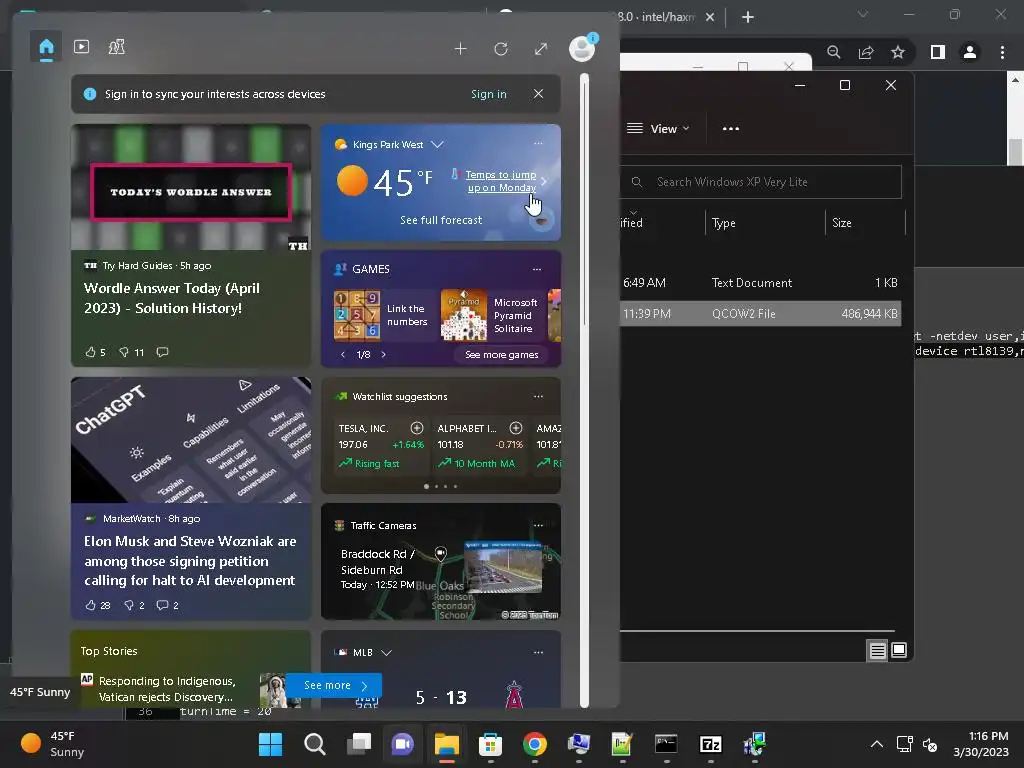
Task: Click the widgets panel scrollbar
Action: tap(584, 391)
